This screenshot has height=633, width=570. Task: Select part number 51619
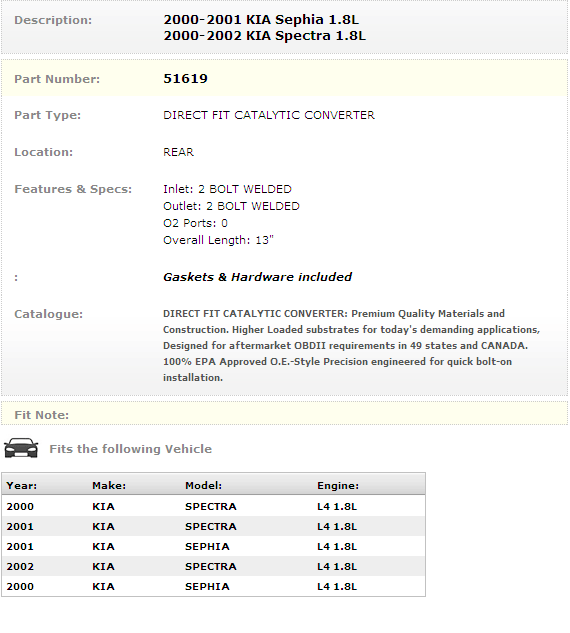click(x=185, y=79)
